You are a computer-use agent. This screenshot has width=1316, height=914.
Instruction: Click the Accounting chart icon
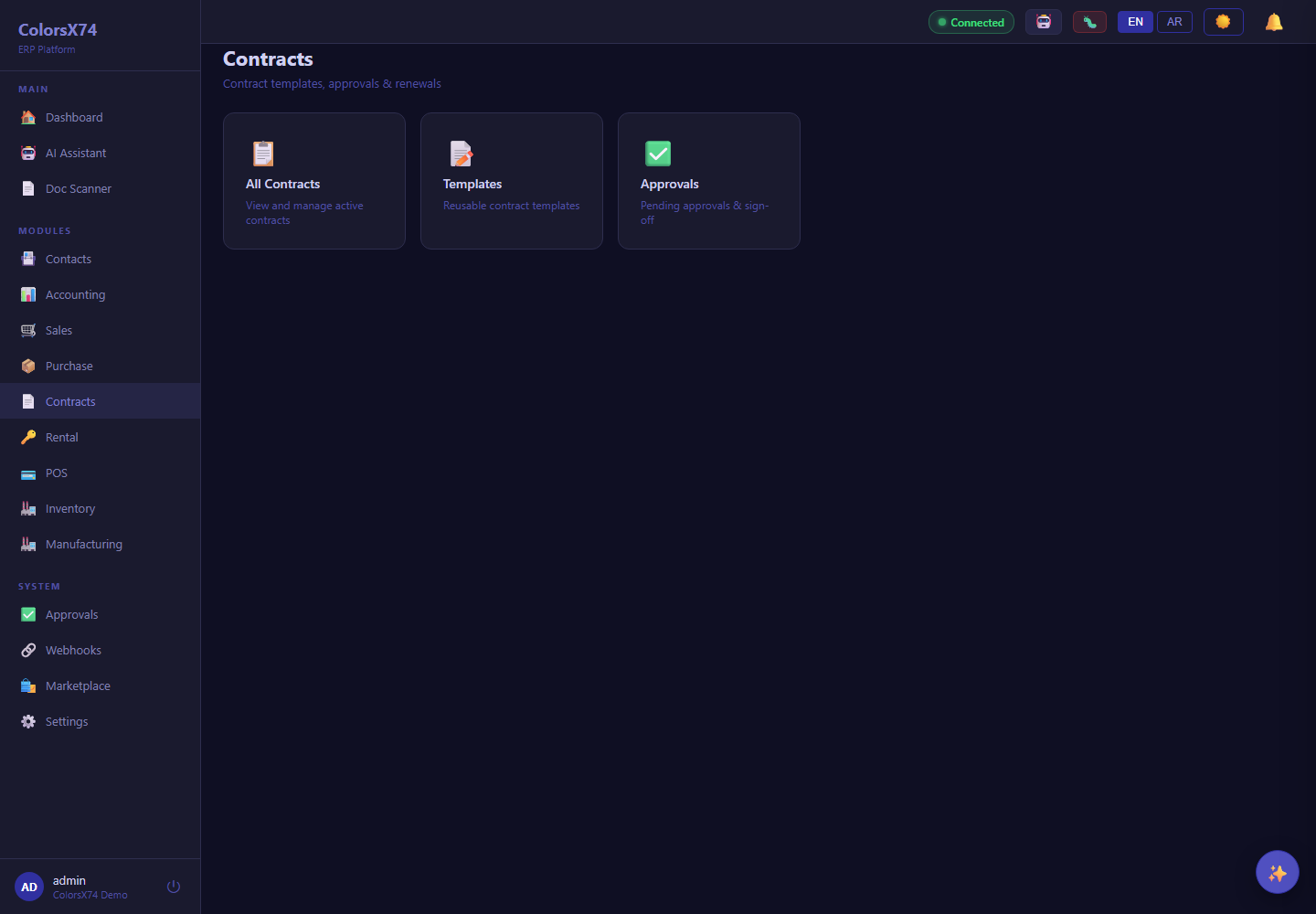click(x=28, y=294)
